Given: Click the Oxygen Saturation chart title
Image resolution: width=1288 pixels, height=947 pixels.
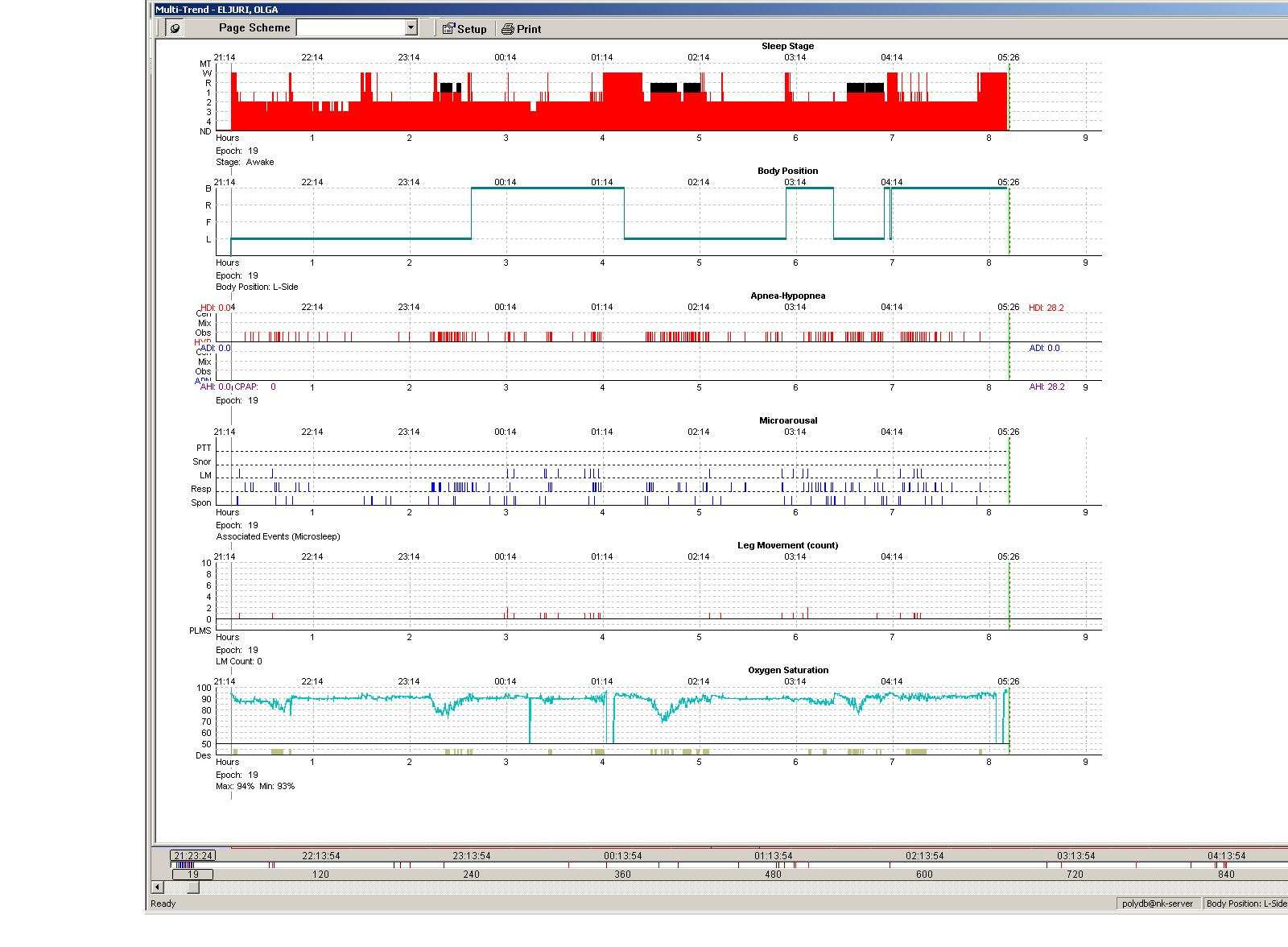Looking at the screenshot, I should [787, 670].
